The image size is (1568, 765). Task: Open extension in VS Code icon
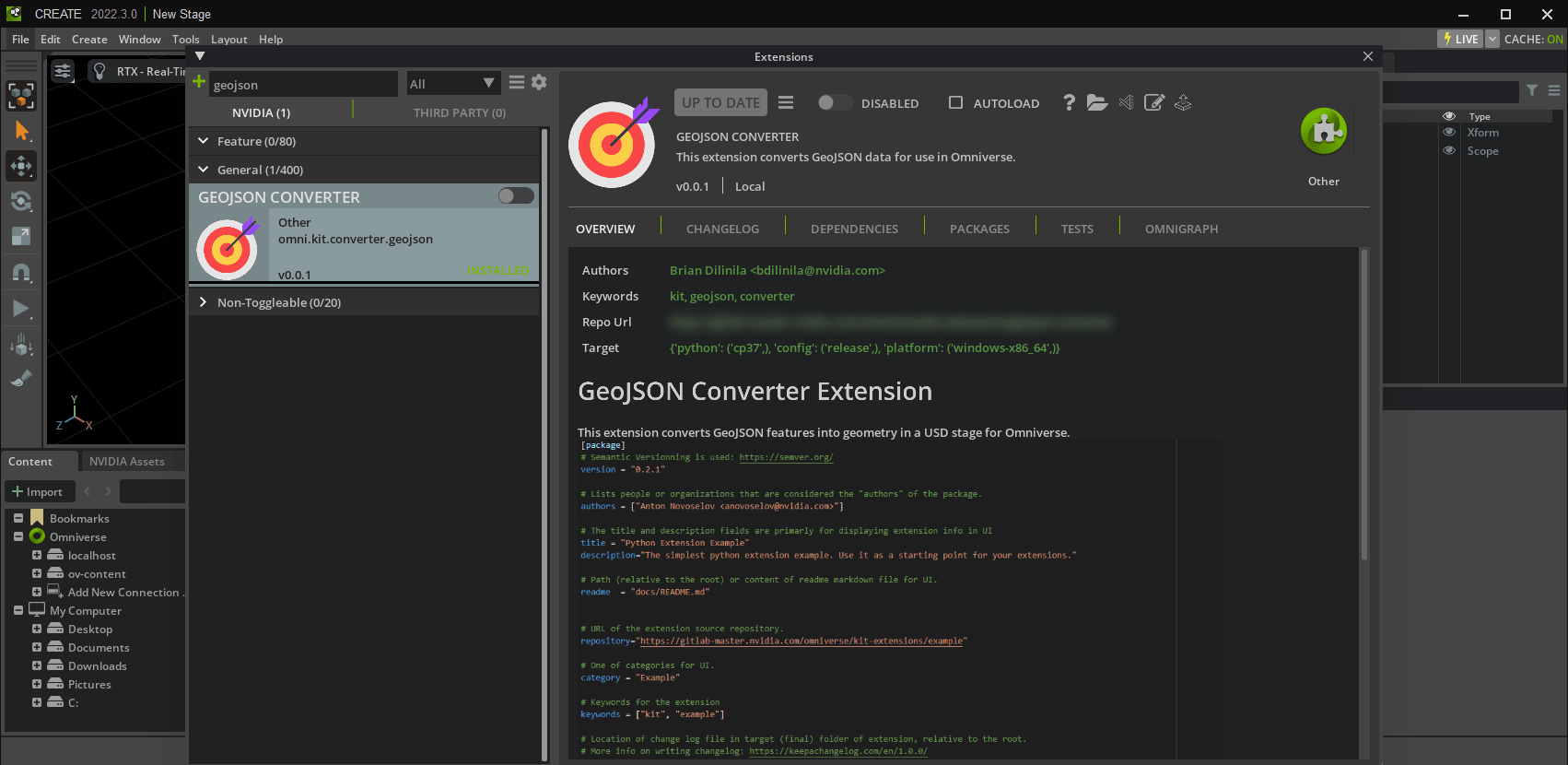[1126, 102]
